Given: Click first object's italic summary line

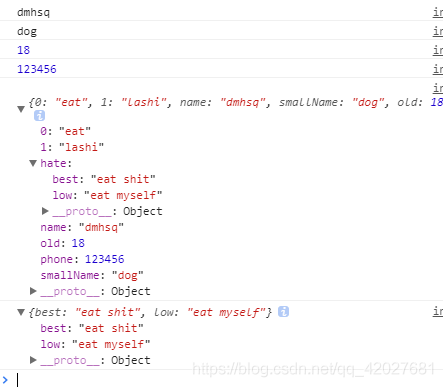Looking at the screenshot, I should pyautogui.click(x=236, y=102).
